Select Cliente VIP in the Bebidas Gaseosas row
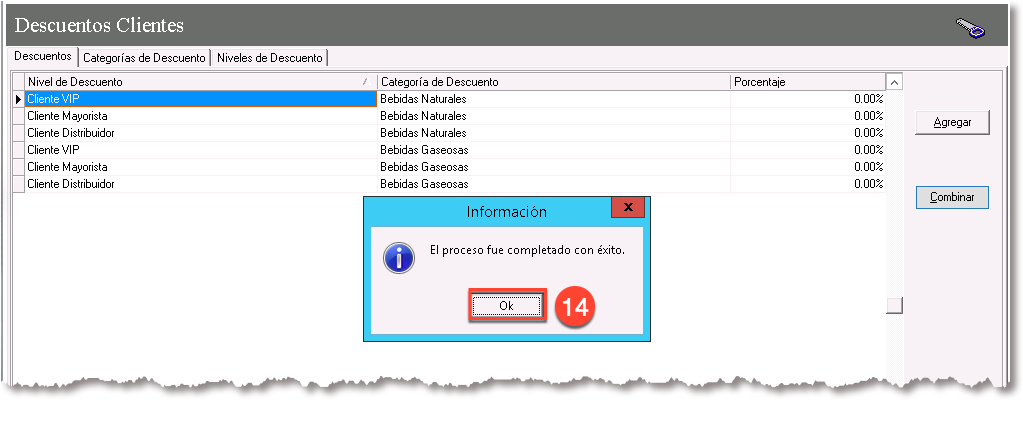 pos(201,150)
